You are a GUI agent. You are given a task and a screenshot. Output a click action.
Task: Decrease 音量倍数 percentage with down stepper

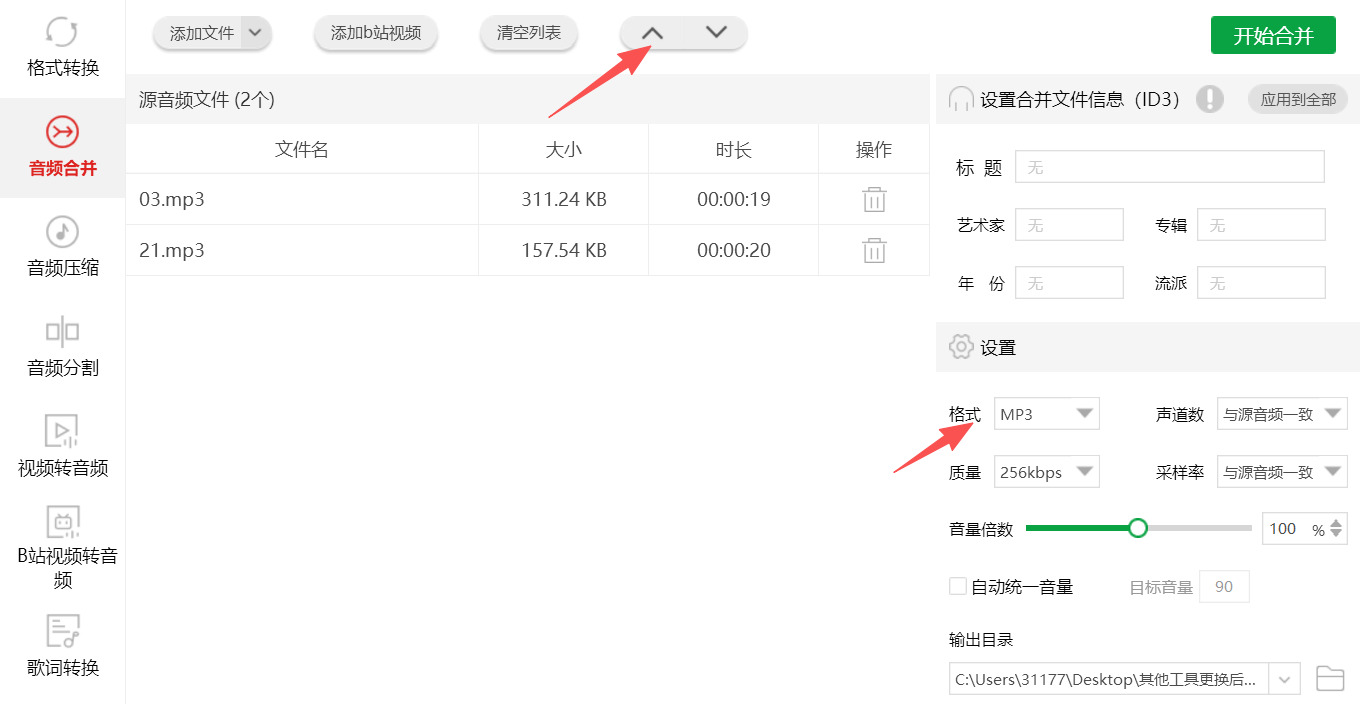[1337, 534]
